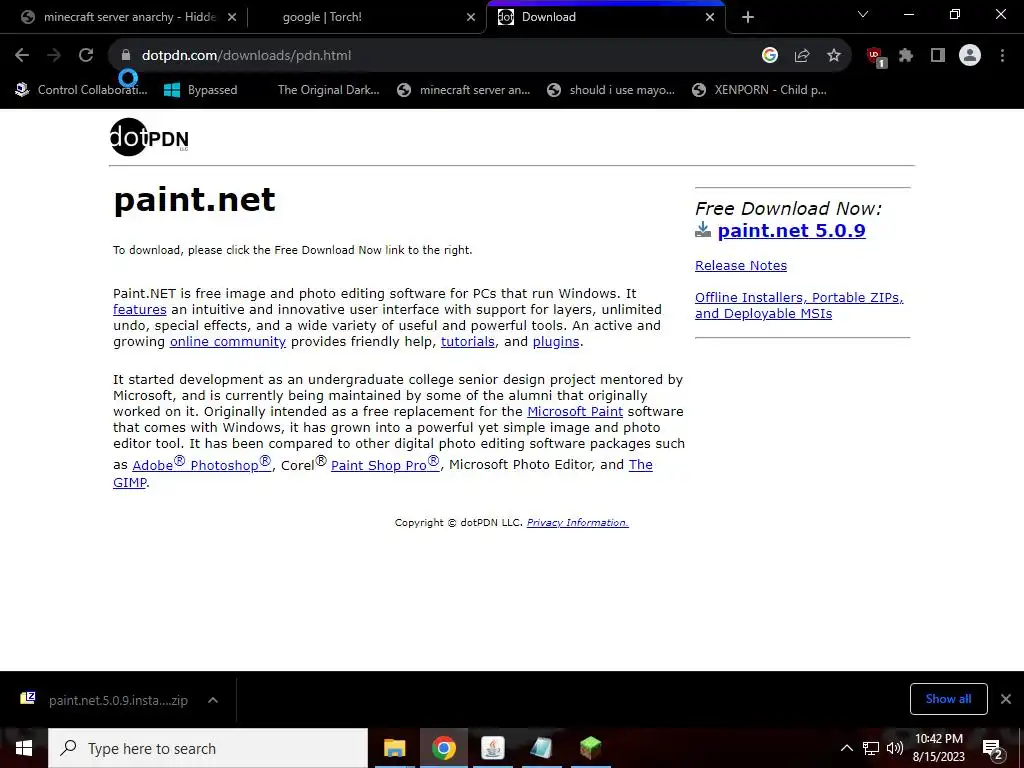
Task: Open the Java app on taskbar
Action: (x=492, y=748)
